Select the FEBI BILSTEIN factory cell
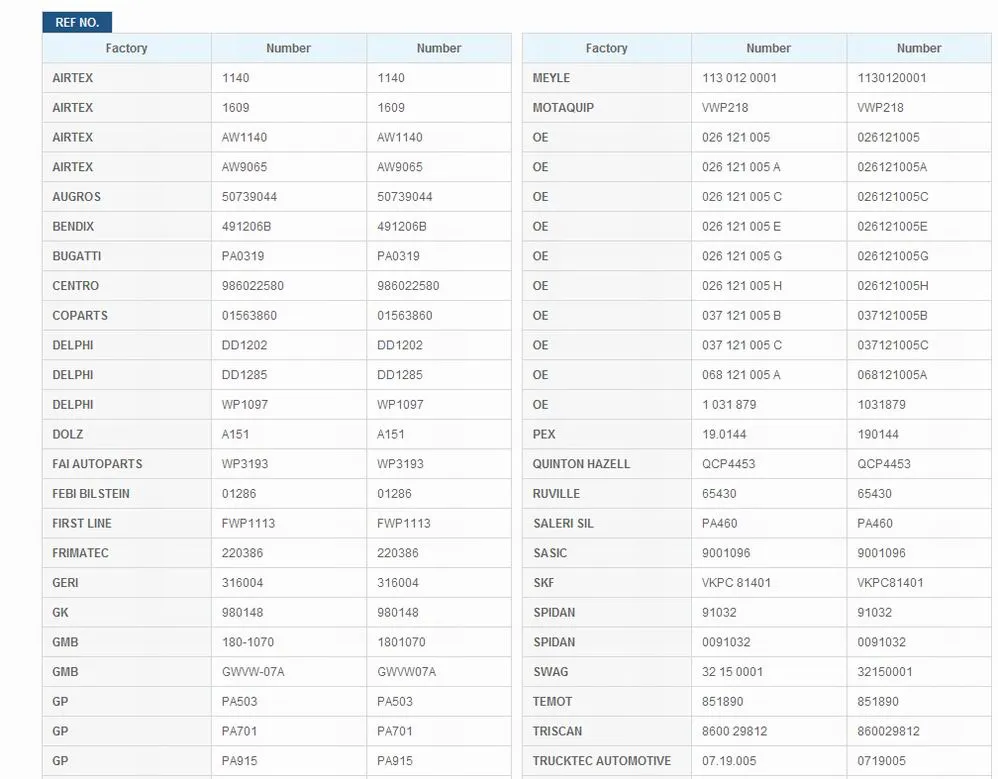 click(91, 494)
